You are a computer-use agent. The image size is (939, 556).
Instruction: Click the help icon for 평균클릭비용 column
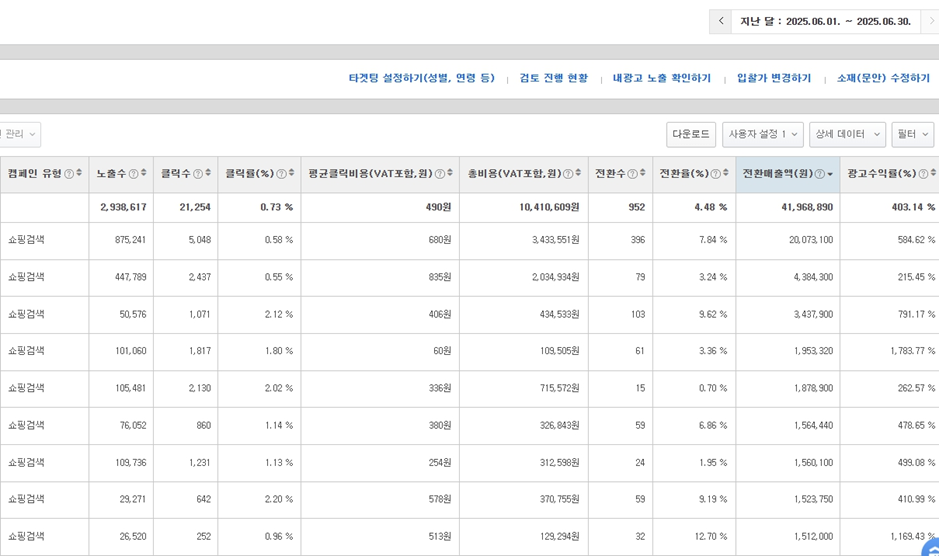439,174
